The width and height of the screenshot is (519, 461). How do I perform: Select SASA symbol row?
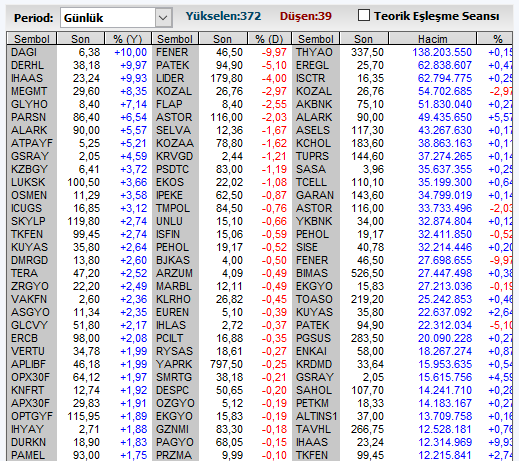tap(311, 169)
